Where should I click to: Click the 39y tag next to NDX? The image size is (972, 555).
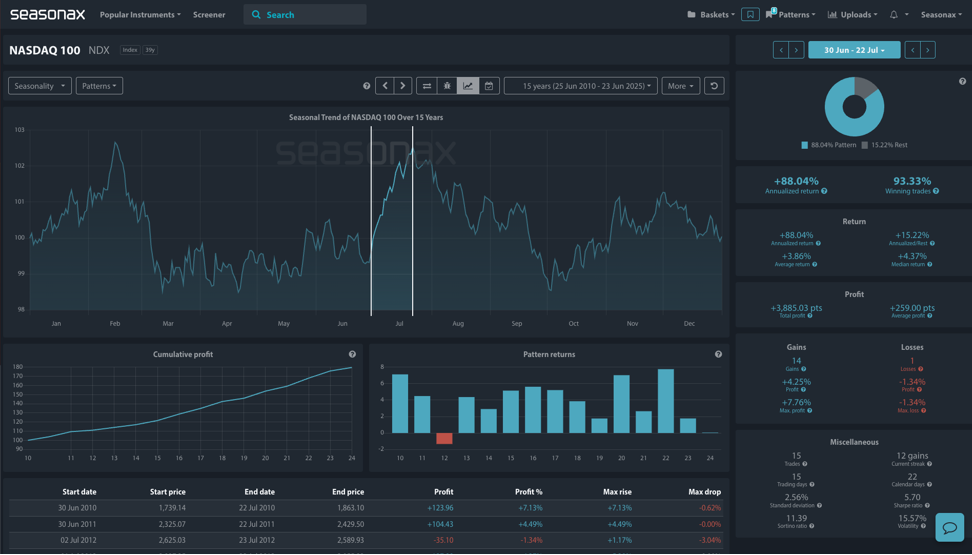(150, 50)
